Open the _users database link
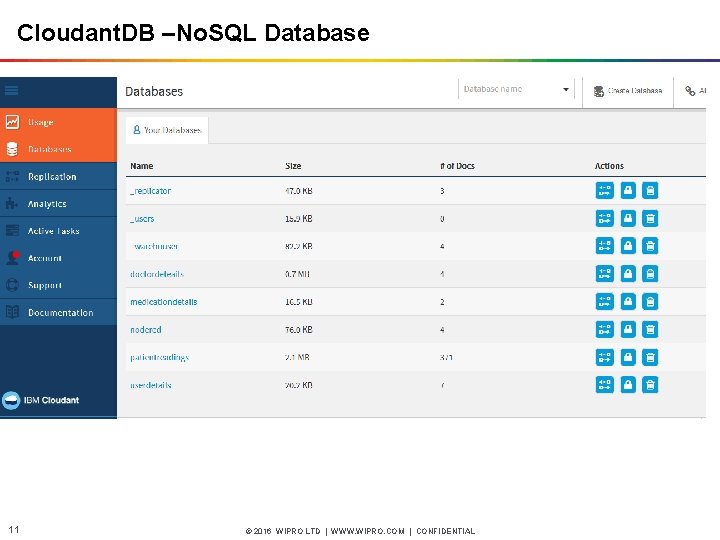The width and height of the screenshot is (720, 540). tap(142, 219)
